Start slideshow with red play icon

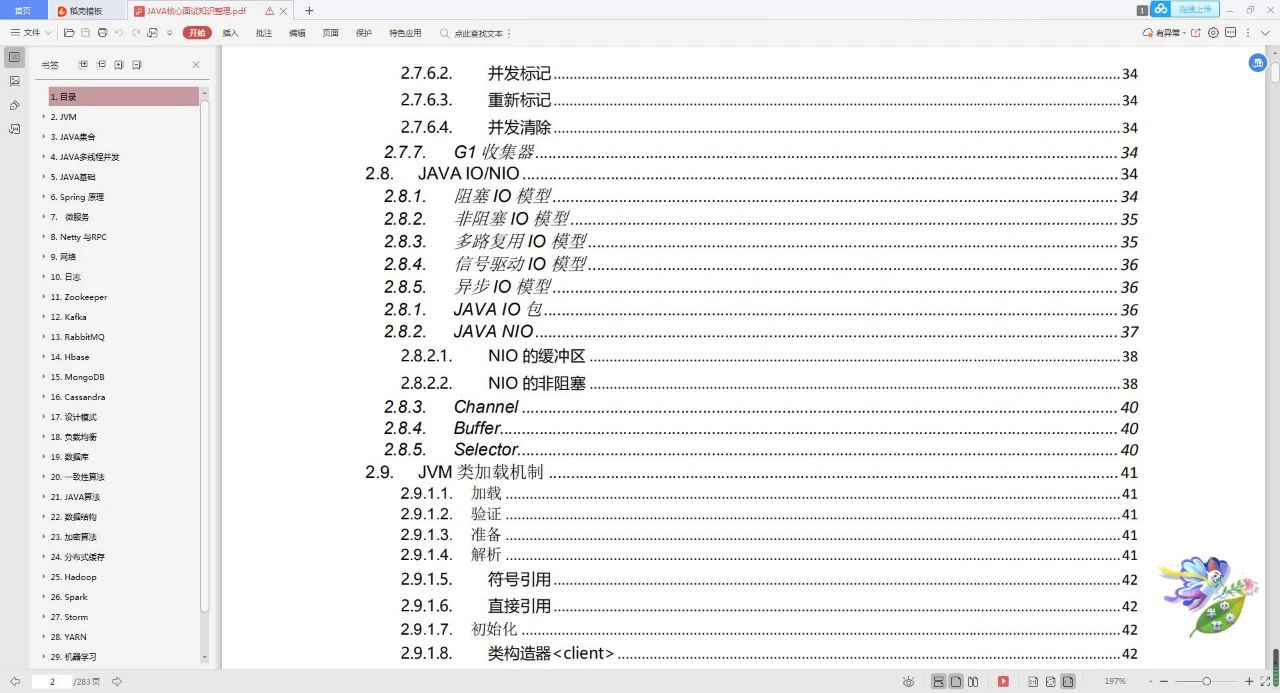(x=1003, y=681)
